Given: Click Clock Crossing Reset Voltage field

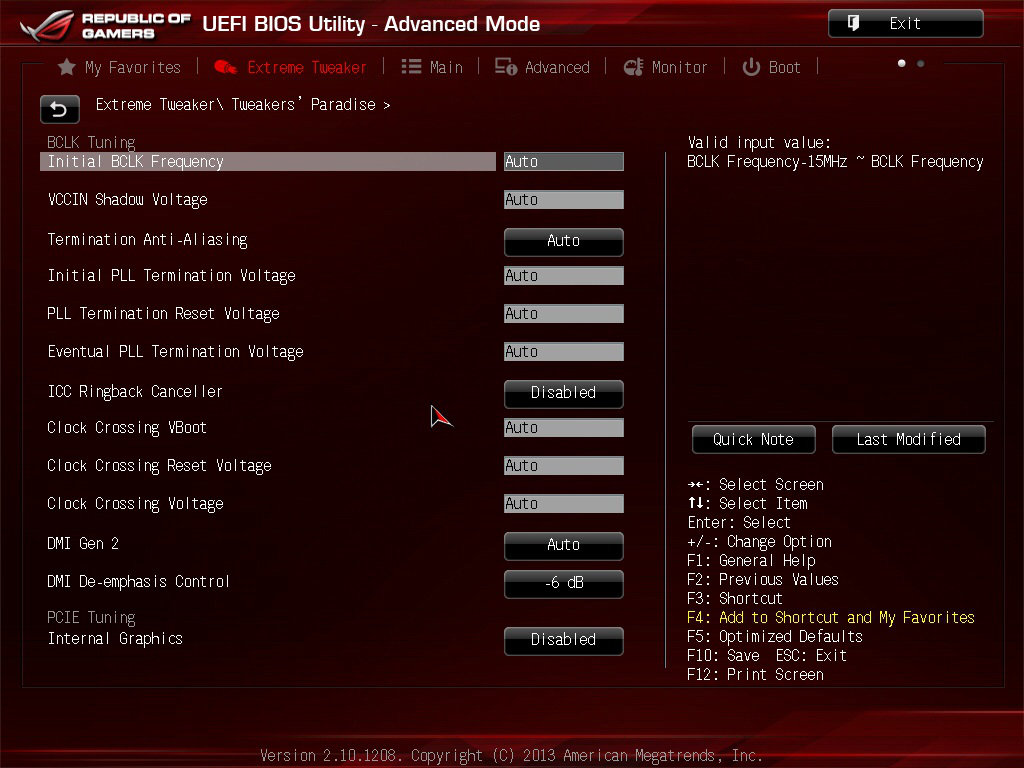Looking at the screenshot, I should pyautogui.click(x=564, y=466).
